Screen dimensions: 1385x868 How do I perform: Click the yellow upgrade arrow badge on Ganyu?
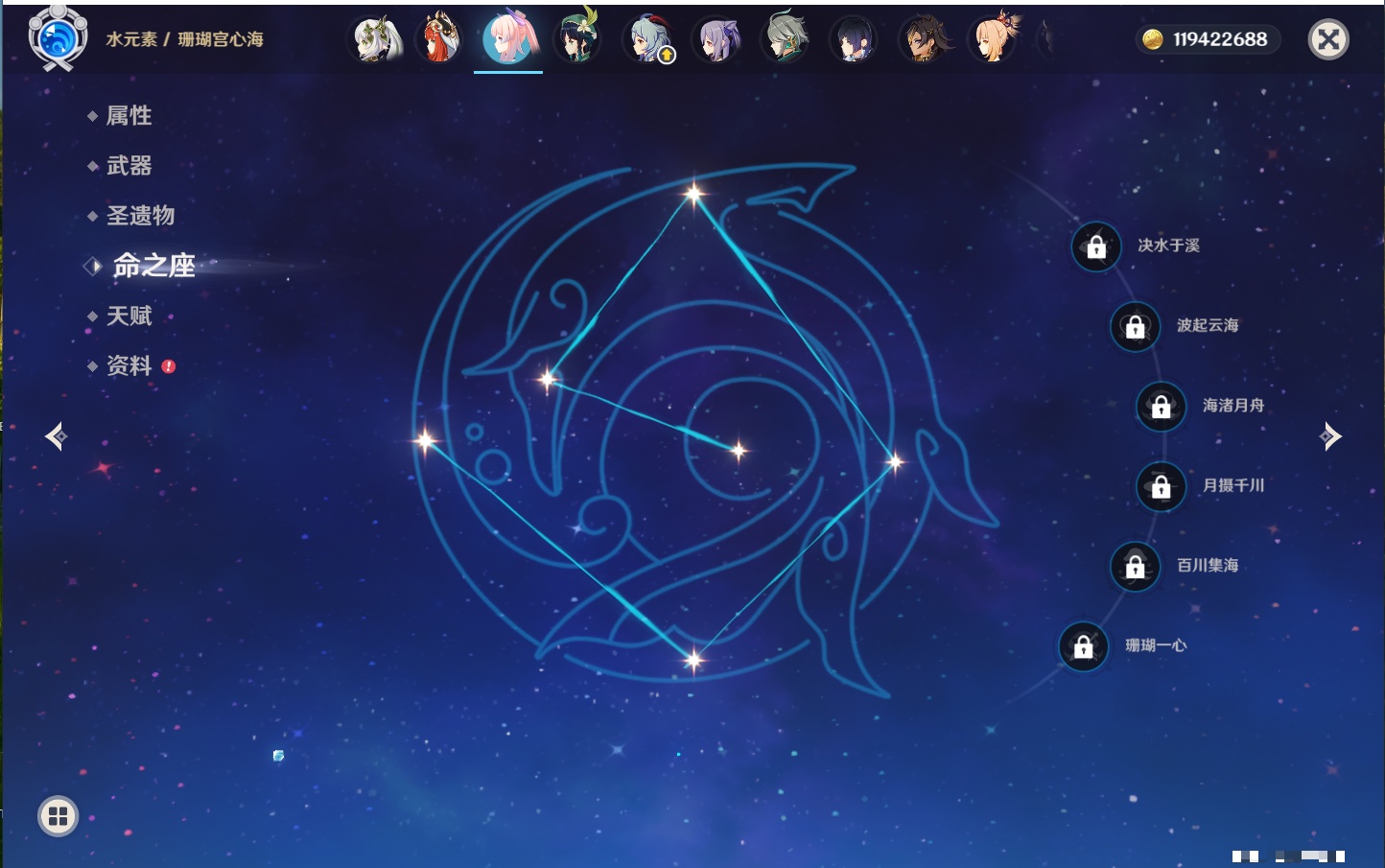pyautogui.click(x=667, y=56)
